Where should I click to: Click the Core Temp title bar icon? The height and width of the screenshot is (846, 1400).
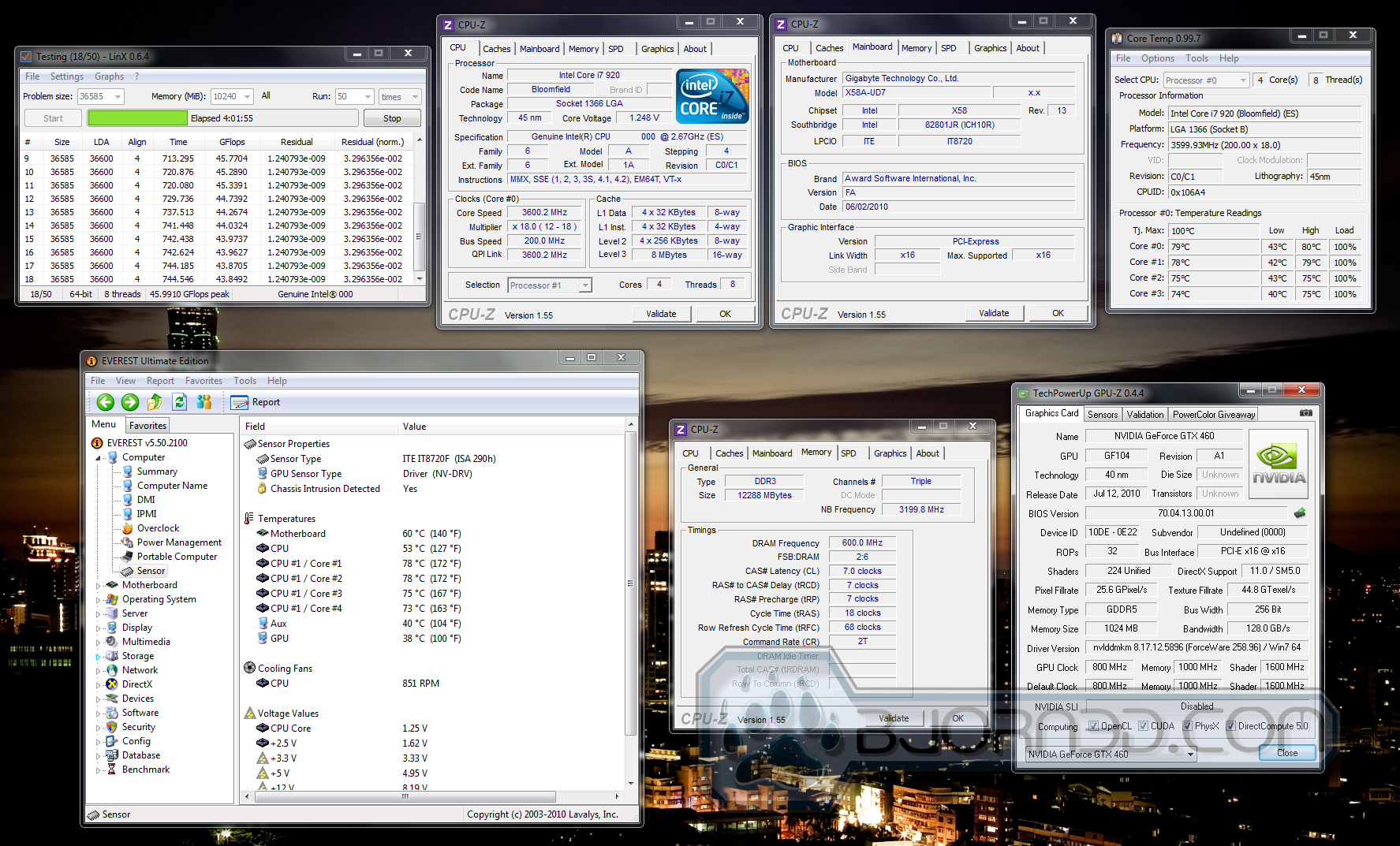click(x=1117, y=38)
